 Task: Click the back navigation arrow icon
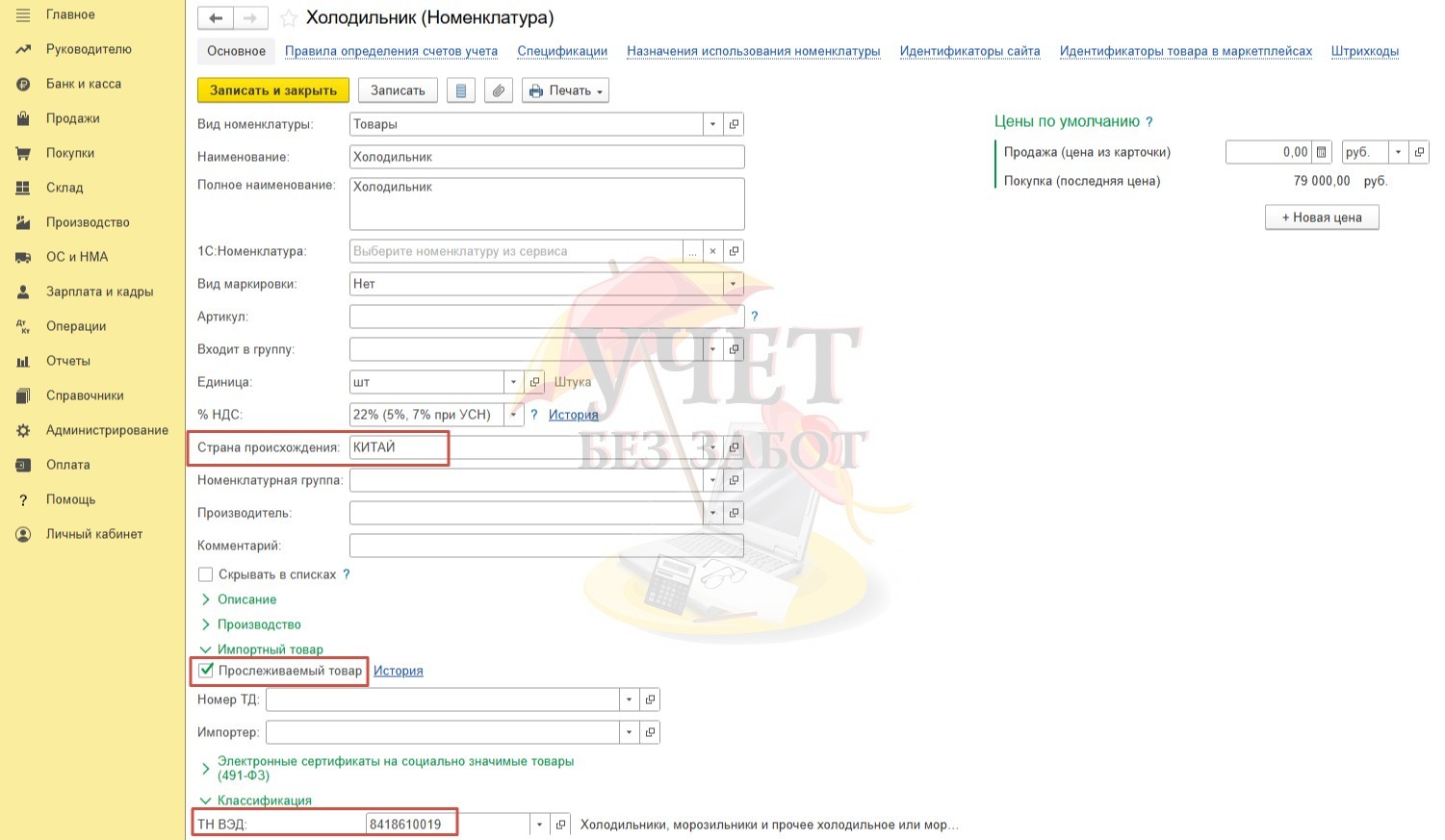click(x=216, y=18)
